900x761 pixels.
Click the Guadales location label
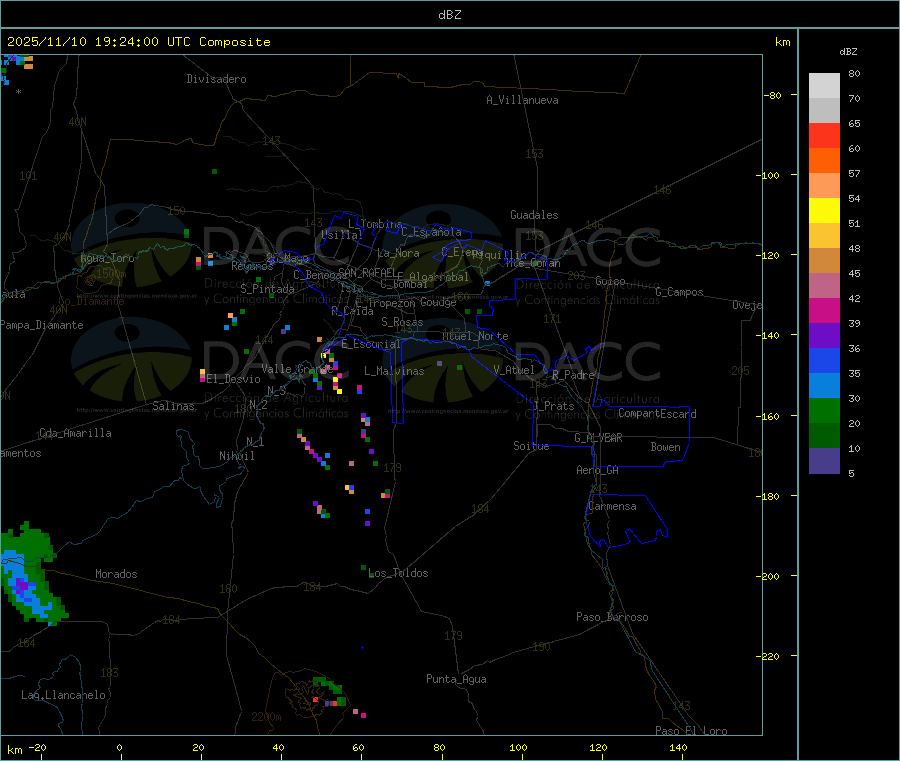point(534,215)
